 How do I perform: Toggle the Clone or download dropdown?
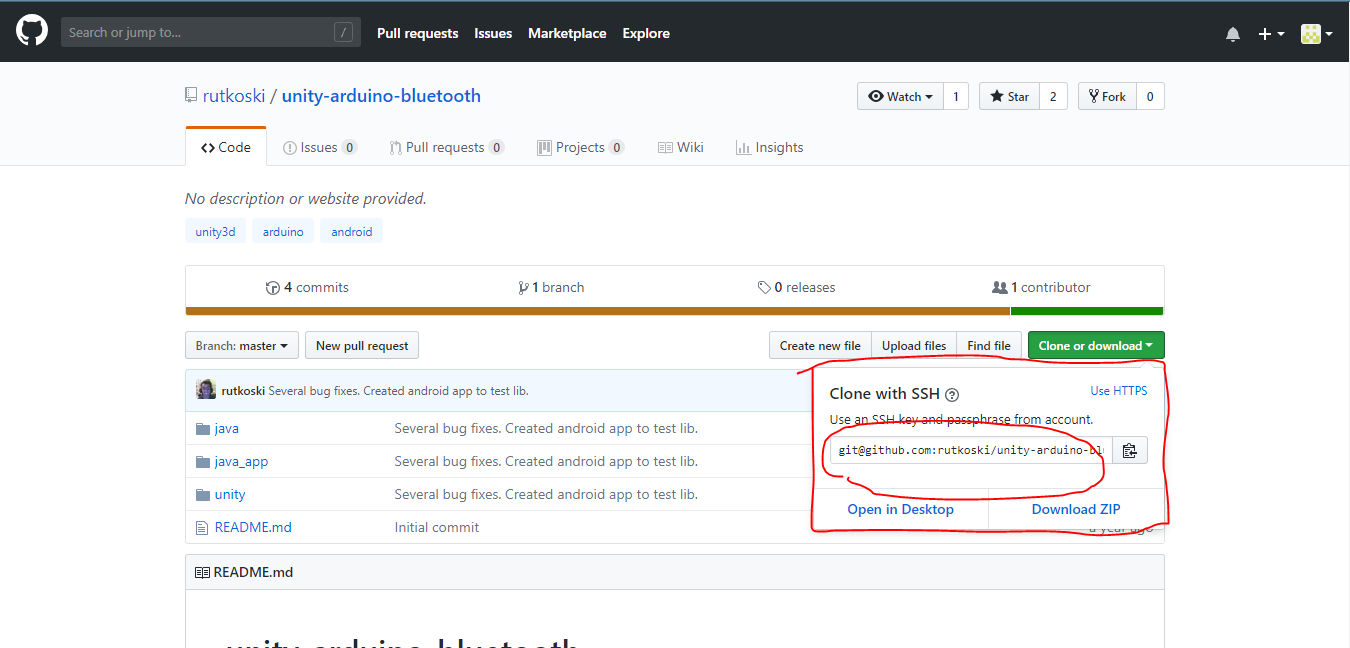point(1096,346)
